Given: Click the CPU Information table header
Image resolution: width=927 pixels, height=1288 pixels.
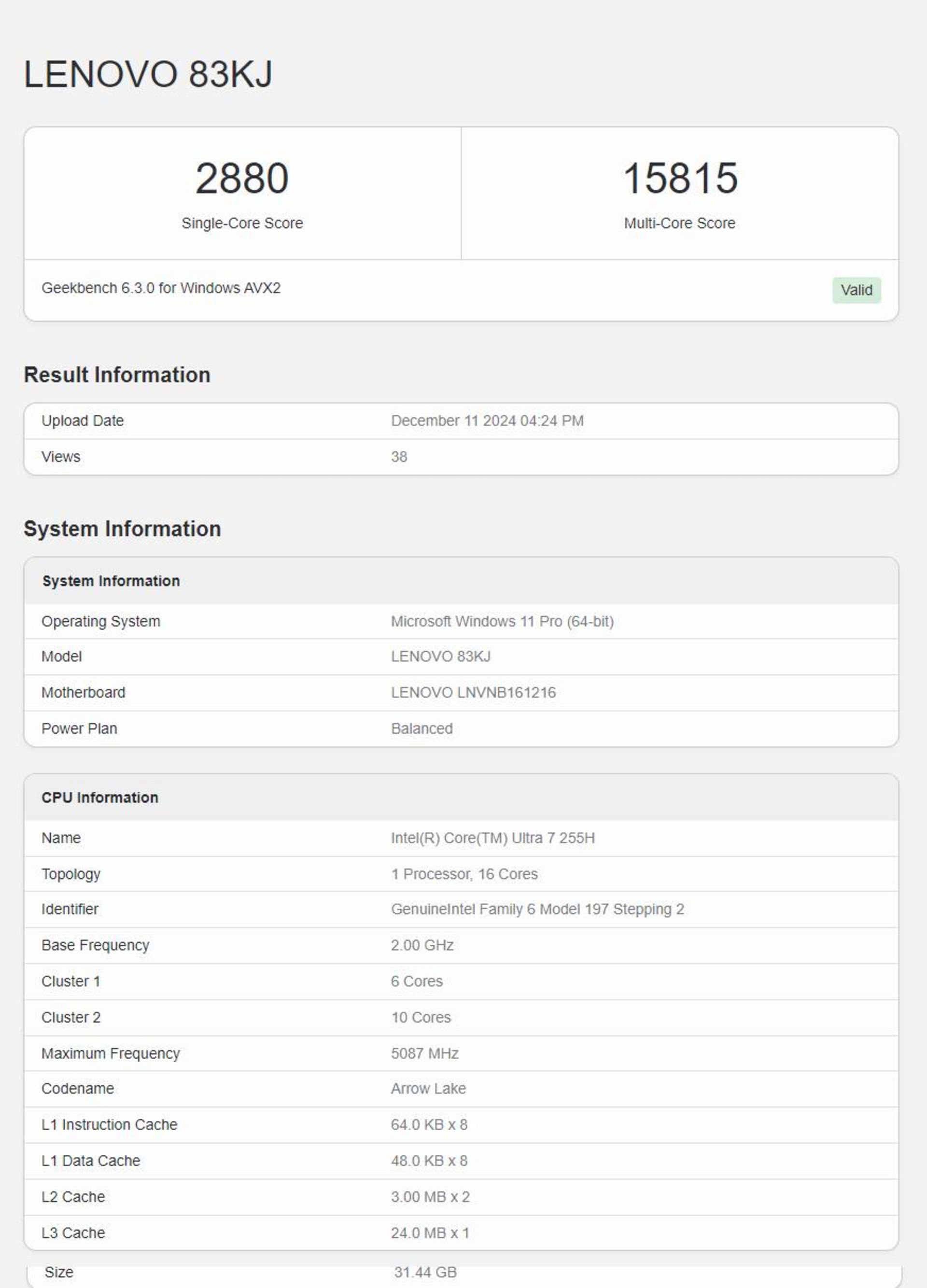Looking at the screenshot, I should 100,798.
